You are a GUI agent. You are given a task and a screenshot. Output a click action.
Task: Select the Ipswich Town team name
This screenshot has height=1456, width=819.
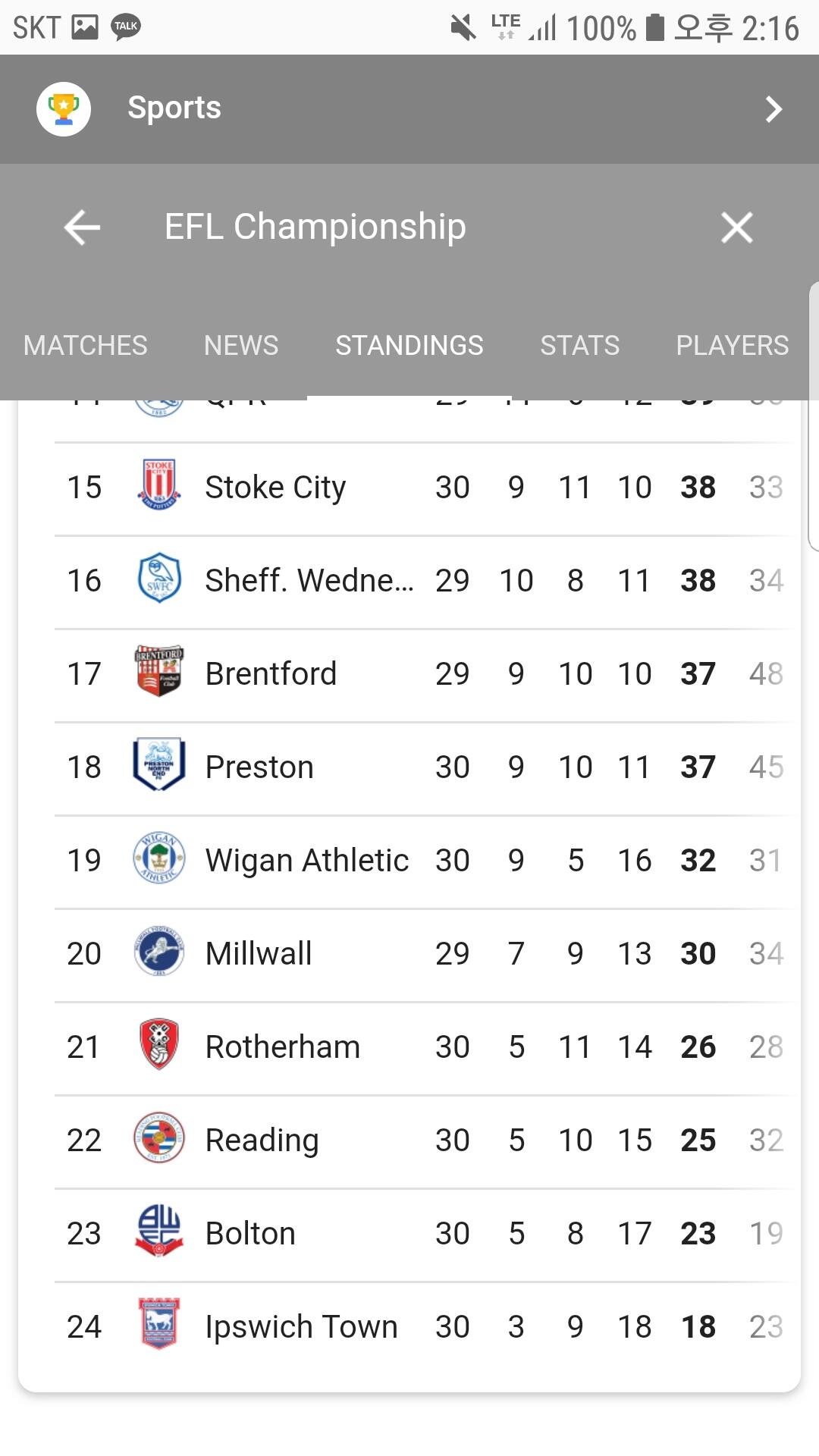tap(301, 1327)
